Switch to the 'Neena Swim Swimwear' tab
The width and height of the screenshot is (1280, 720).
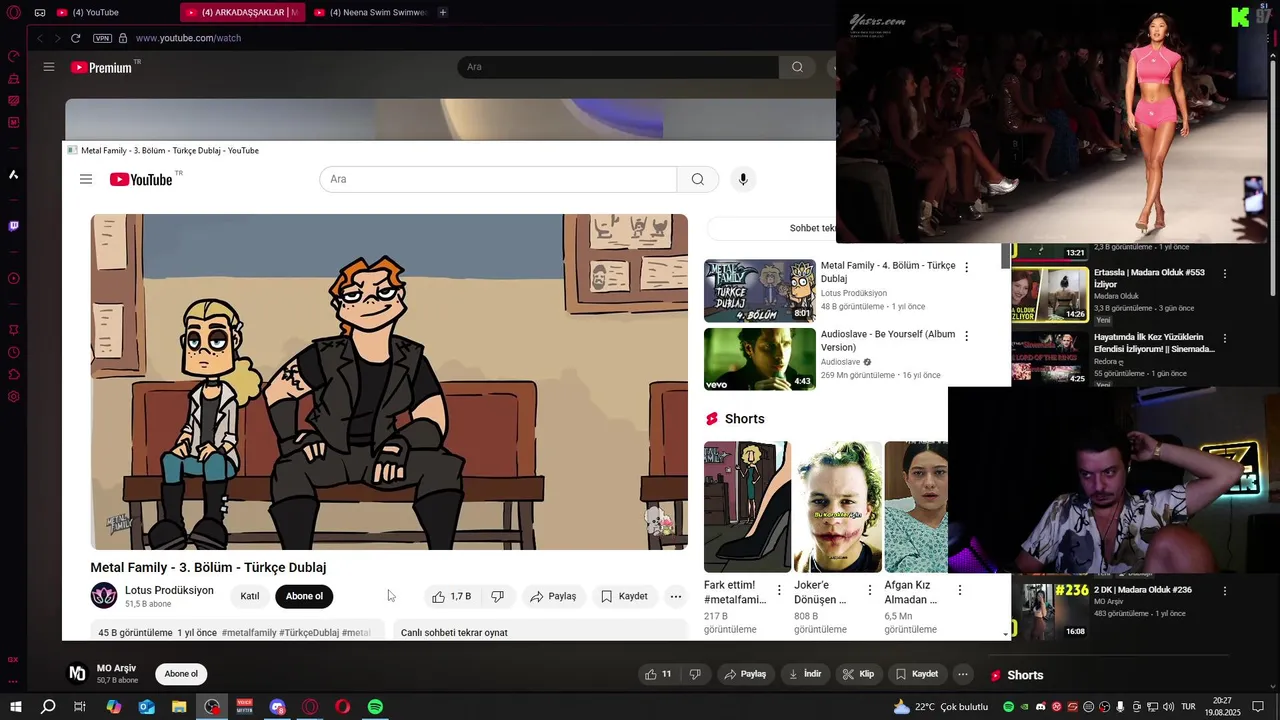pyautogui.click(x=370, y=13)
